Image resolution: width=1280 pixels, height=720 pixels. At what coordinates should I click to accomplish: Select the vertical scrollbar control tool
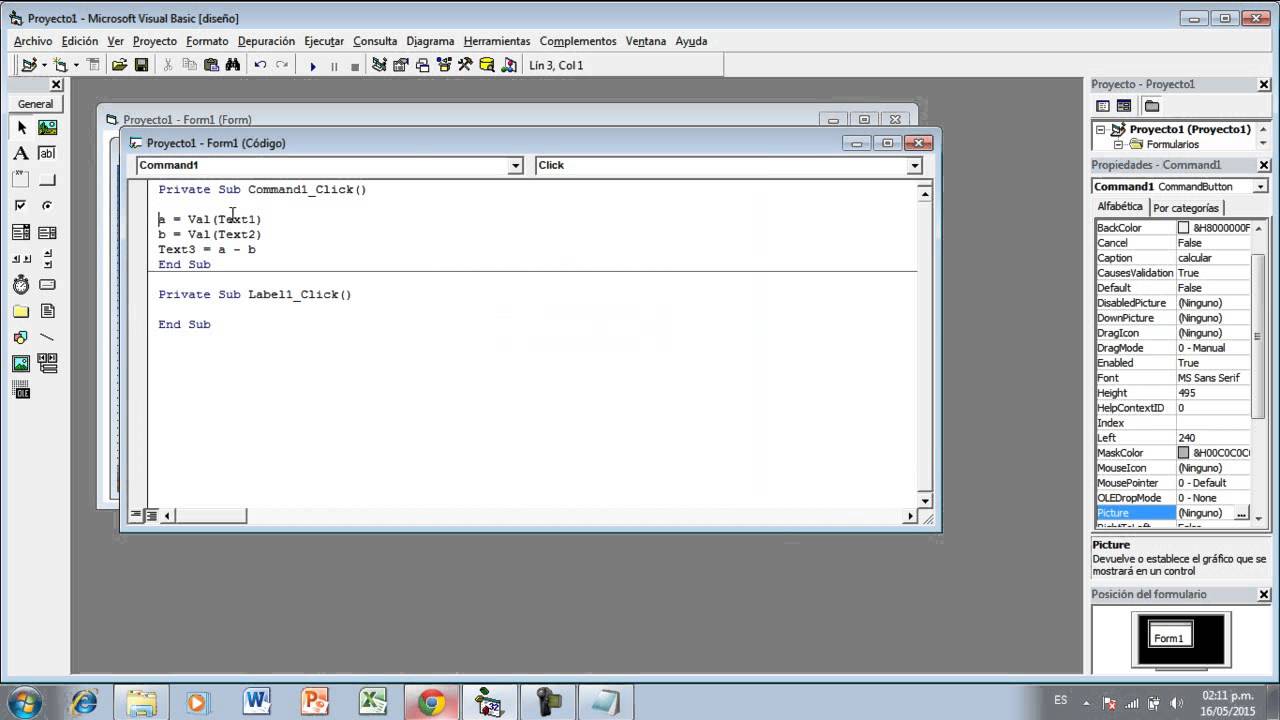pos(47,258)
